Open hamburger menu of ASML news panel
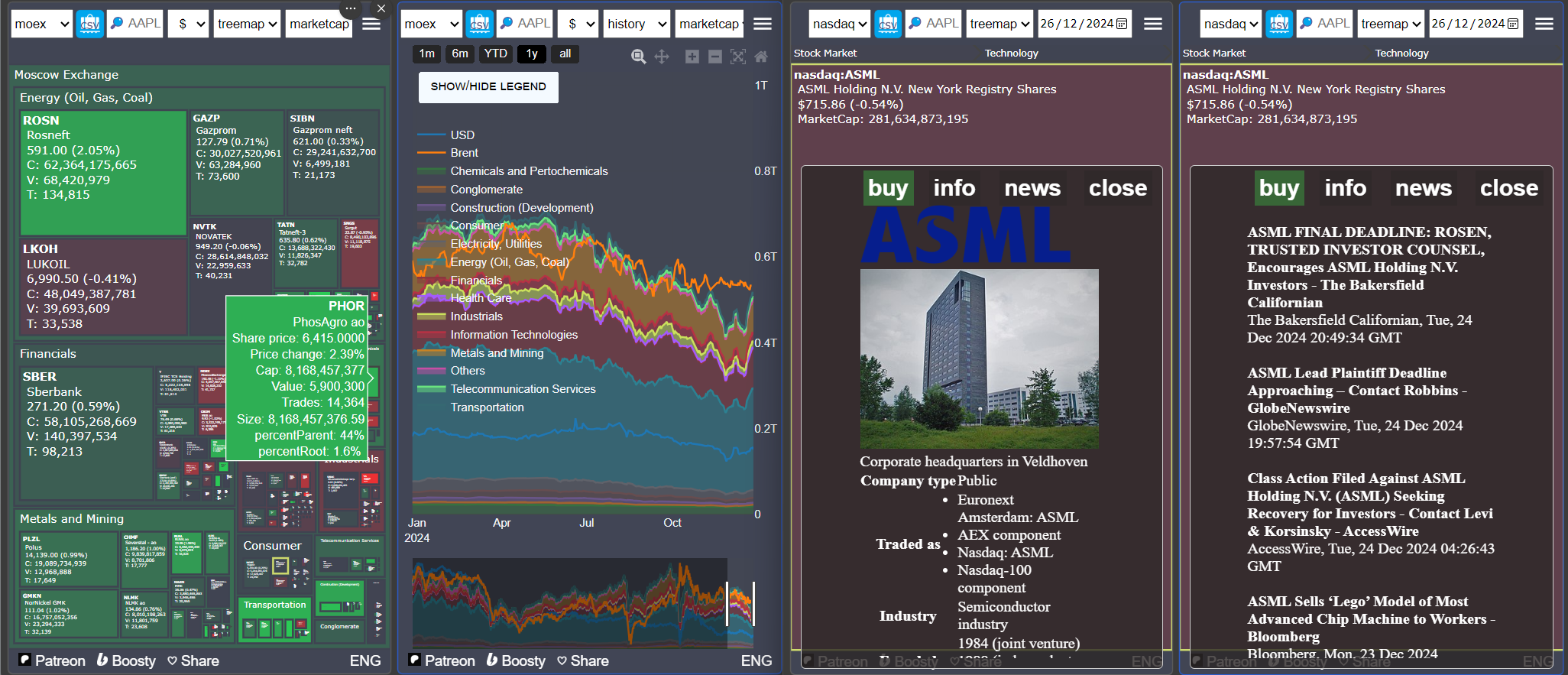 pyautogui.click(x=1544, y=24)
